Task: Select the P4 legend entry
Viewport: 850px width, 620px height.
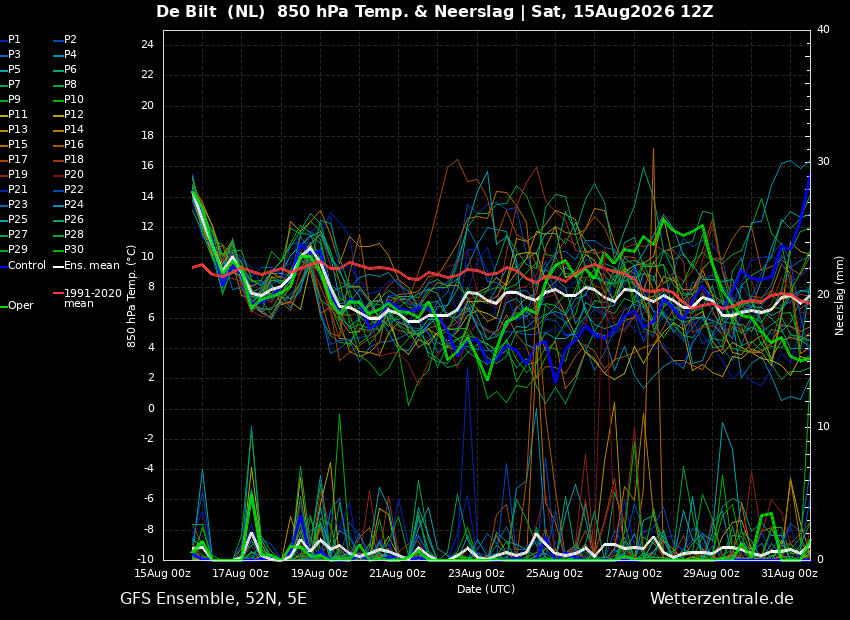Action: [70, 54]
